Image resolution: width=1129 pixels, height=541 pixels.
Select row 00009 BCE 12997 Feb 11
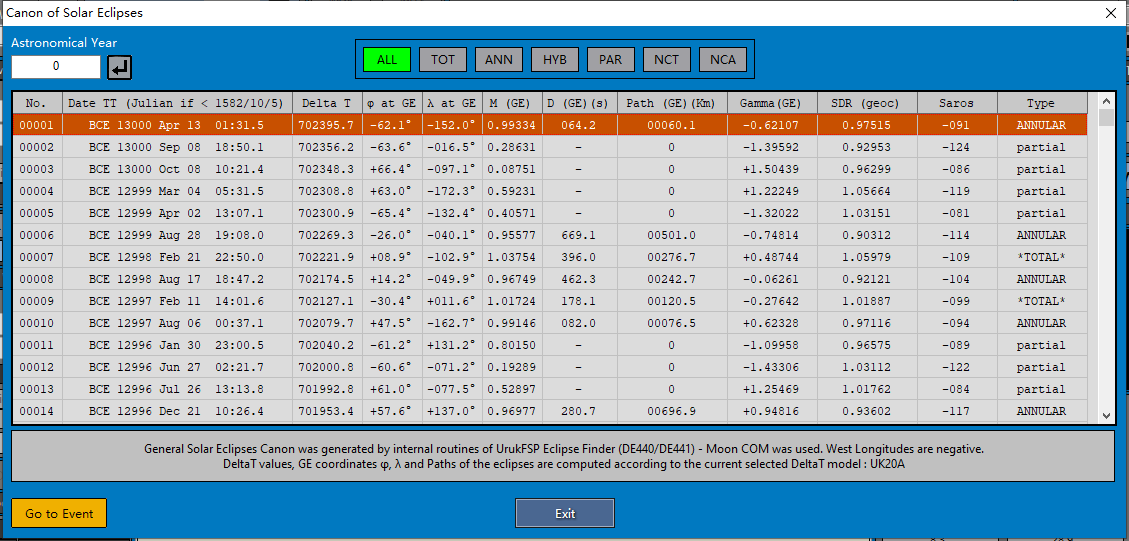pos(550,301)
